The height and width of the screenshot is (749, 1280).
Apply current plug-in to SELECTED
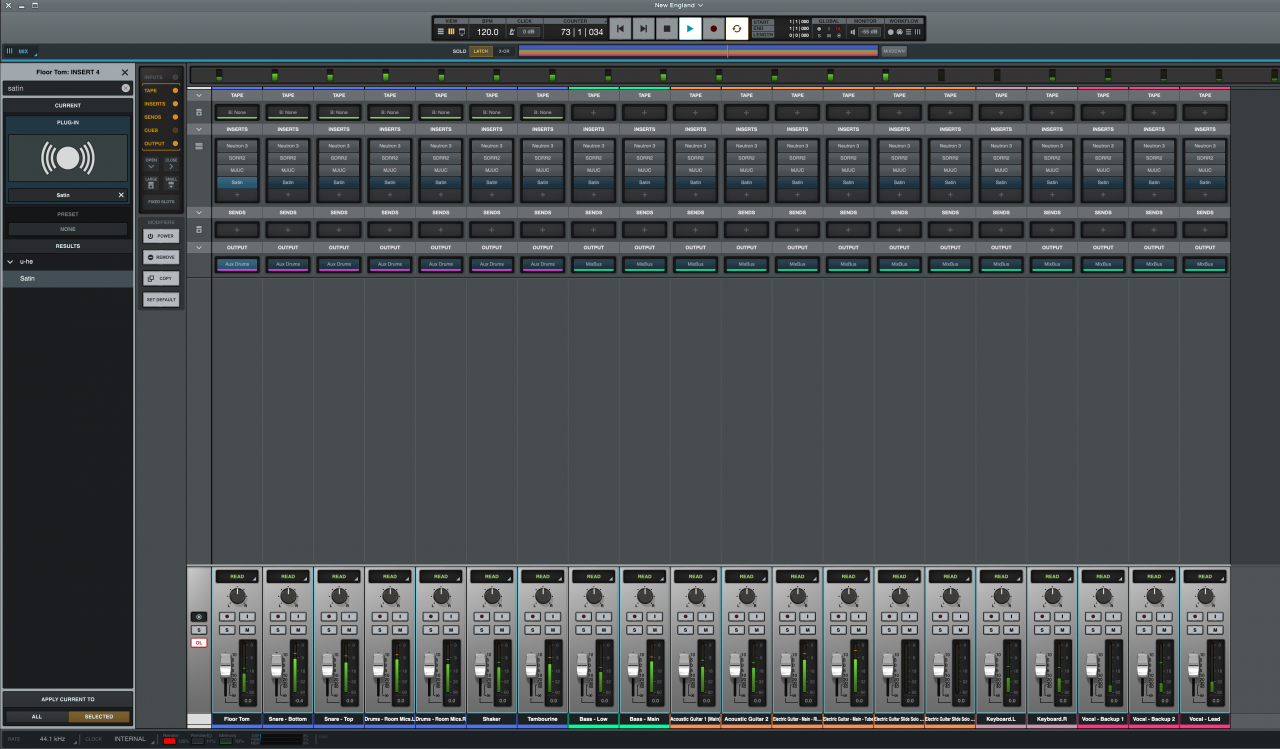pos(99,716)
